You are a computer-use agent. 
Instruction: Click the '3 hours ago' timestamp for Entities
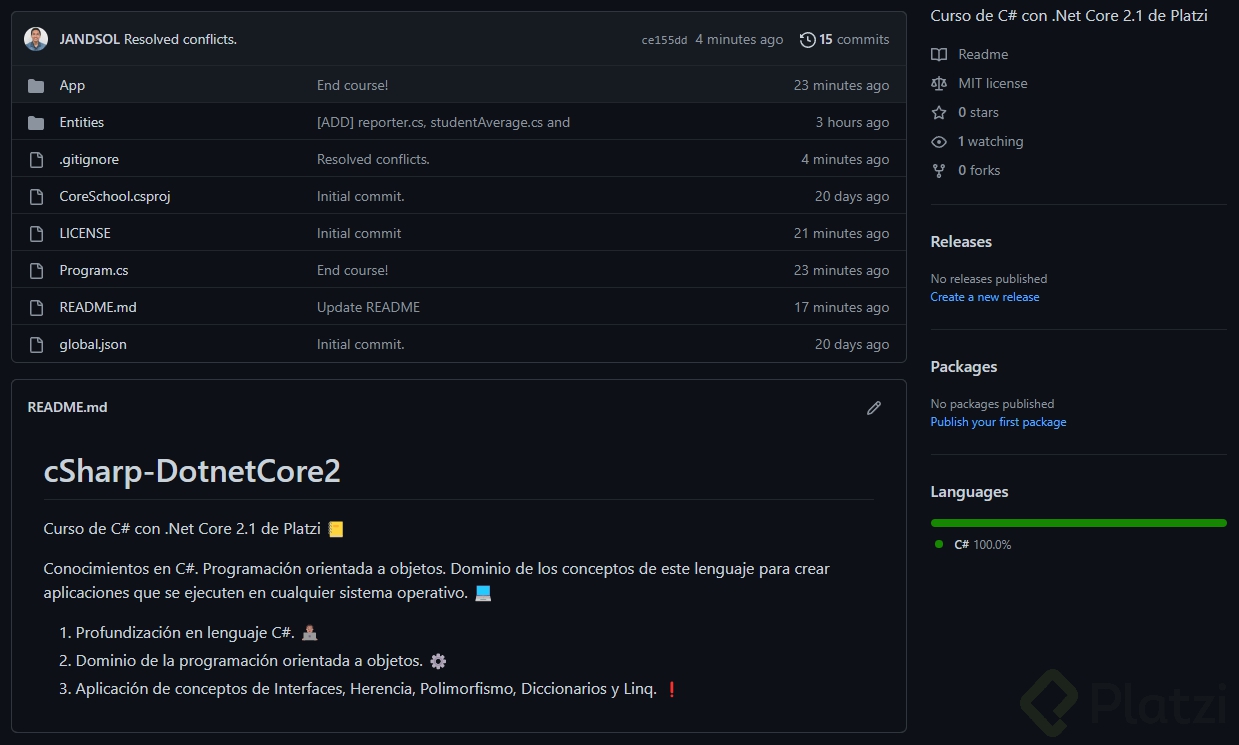(x=852, y=123)
